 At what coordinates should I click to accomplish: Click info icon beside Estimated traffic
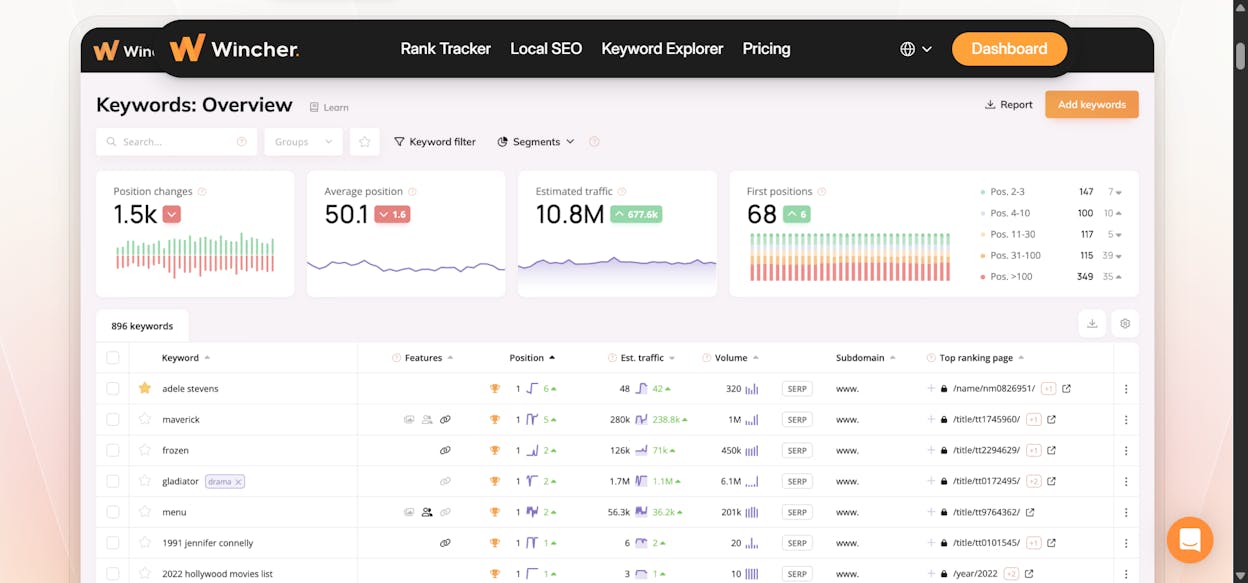pos(622,191)
